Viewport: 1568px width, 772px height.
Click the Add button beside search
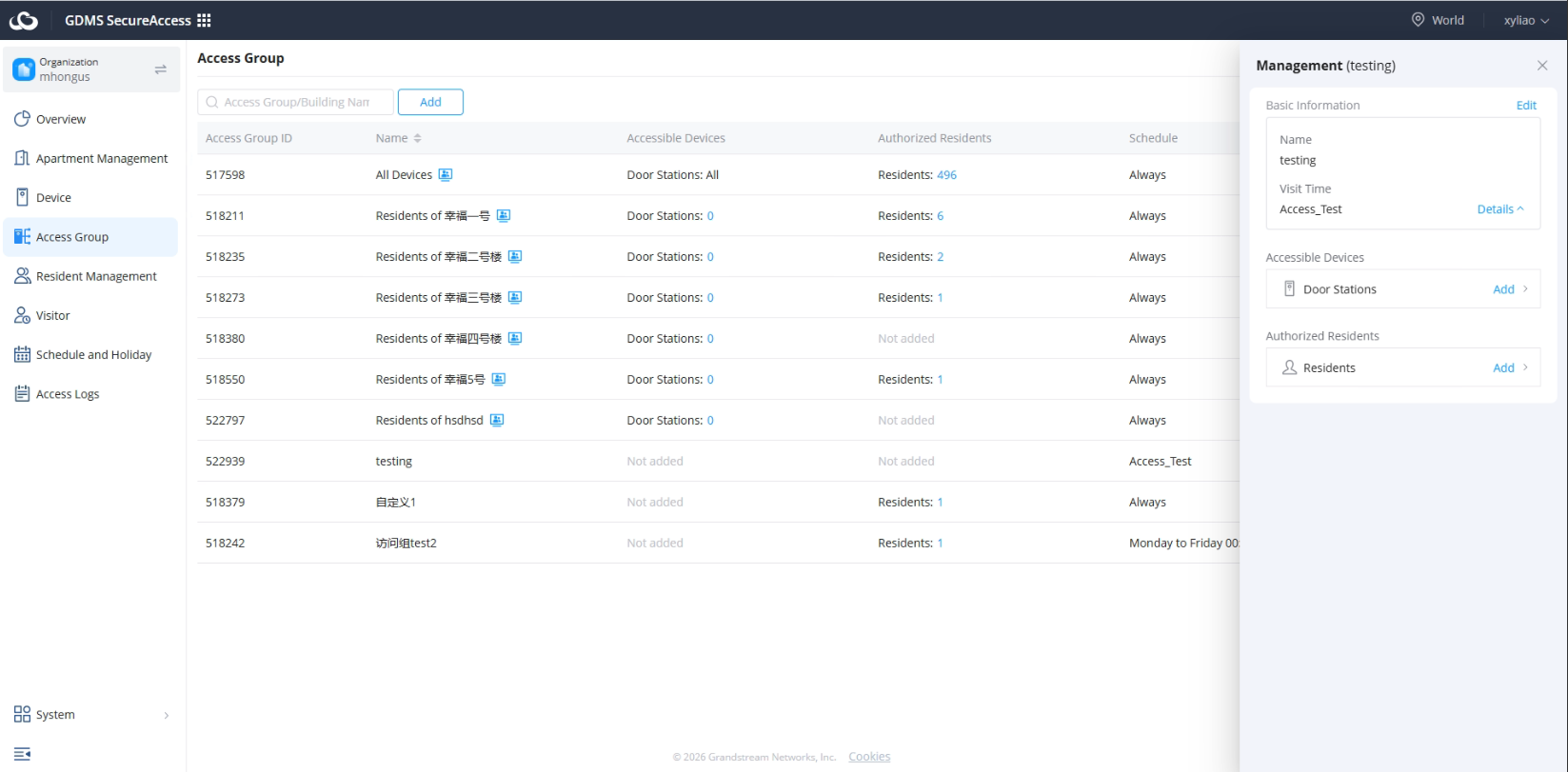coord(430,102)
